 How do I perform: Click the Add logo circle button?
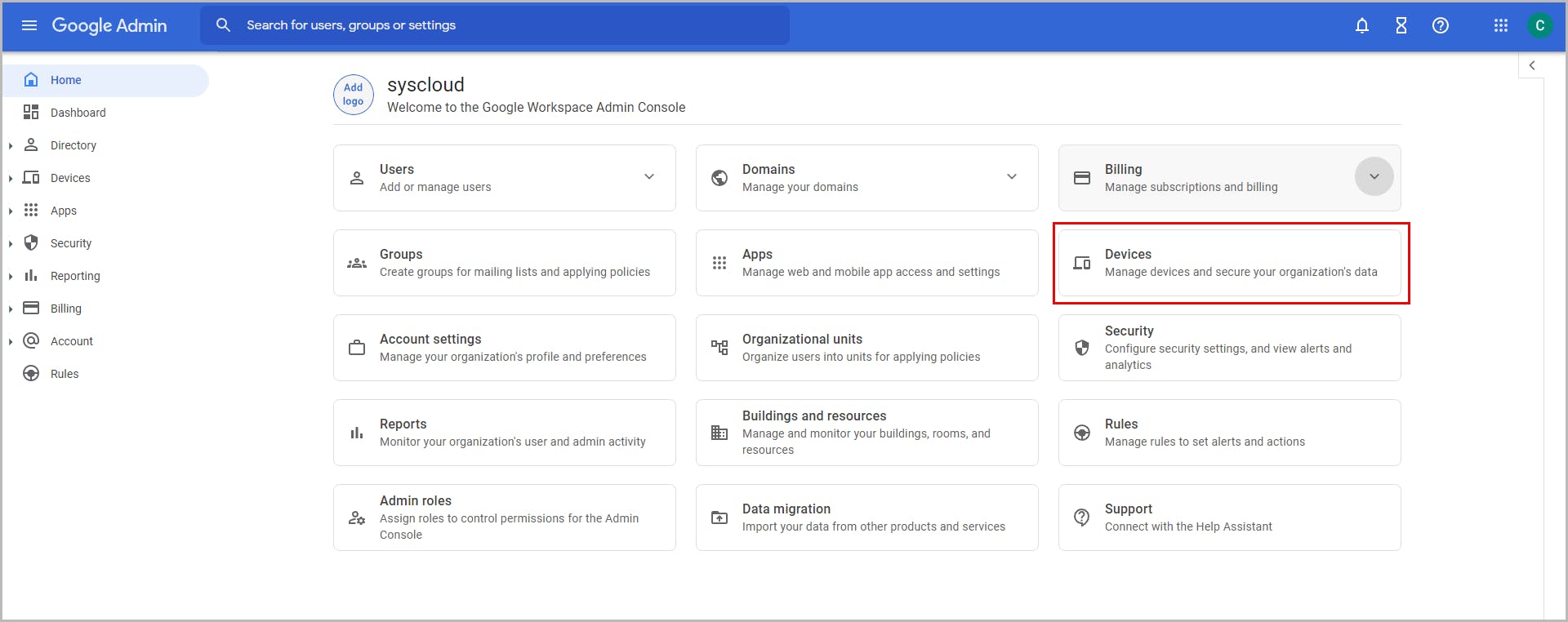click(354, 95)
